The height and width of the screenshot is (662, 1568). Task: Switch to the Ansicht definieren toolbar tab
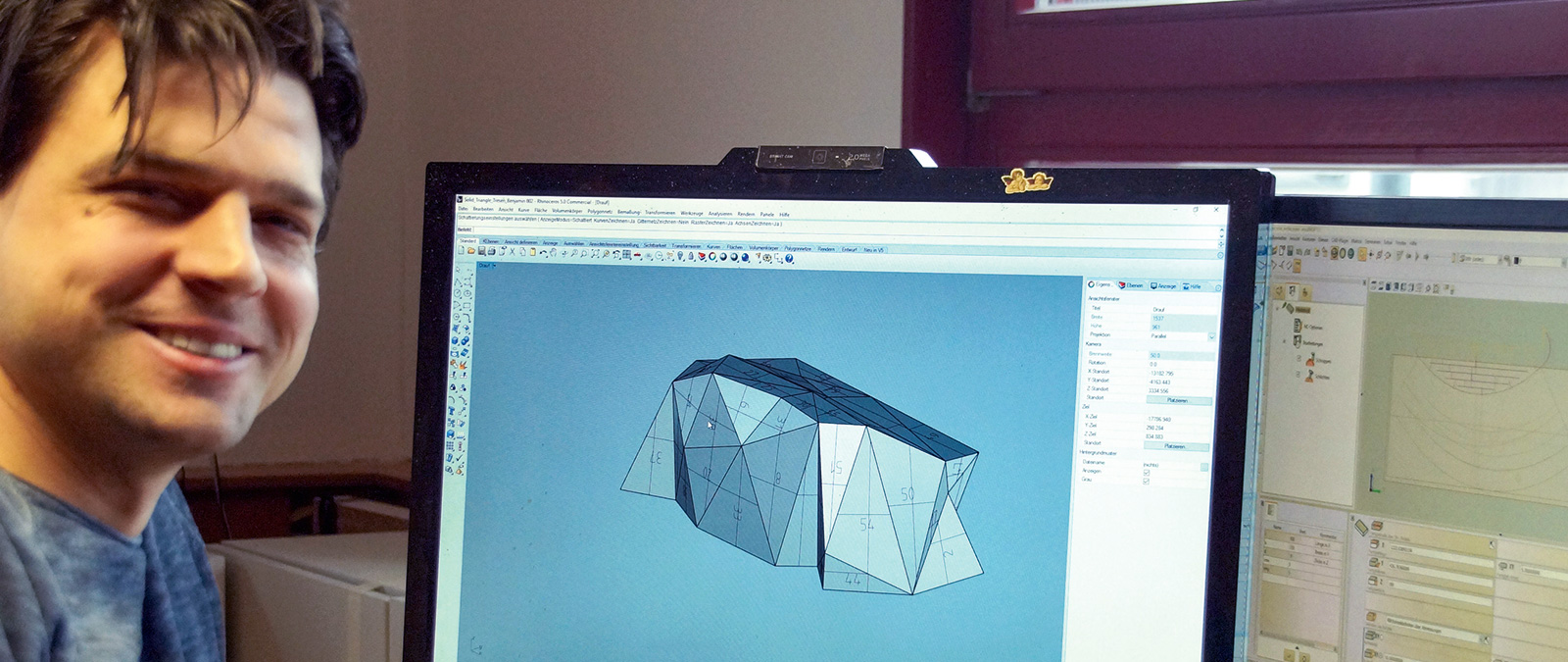521,242
